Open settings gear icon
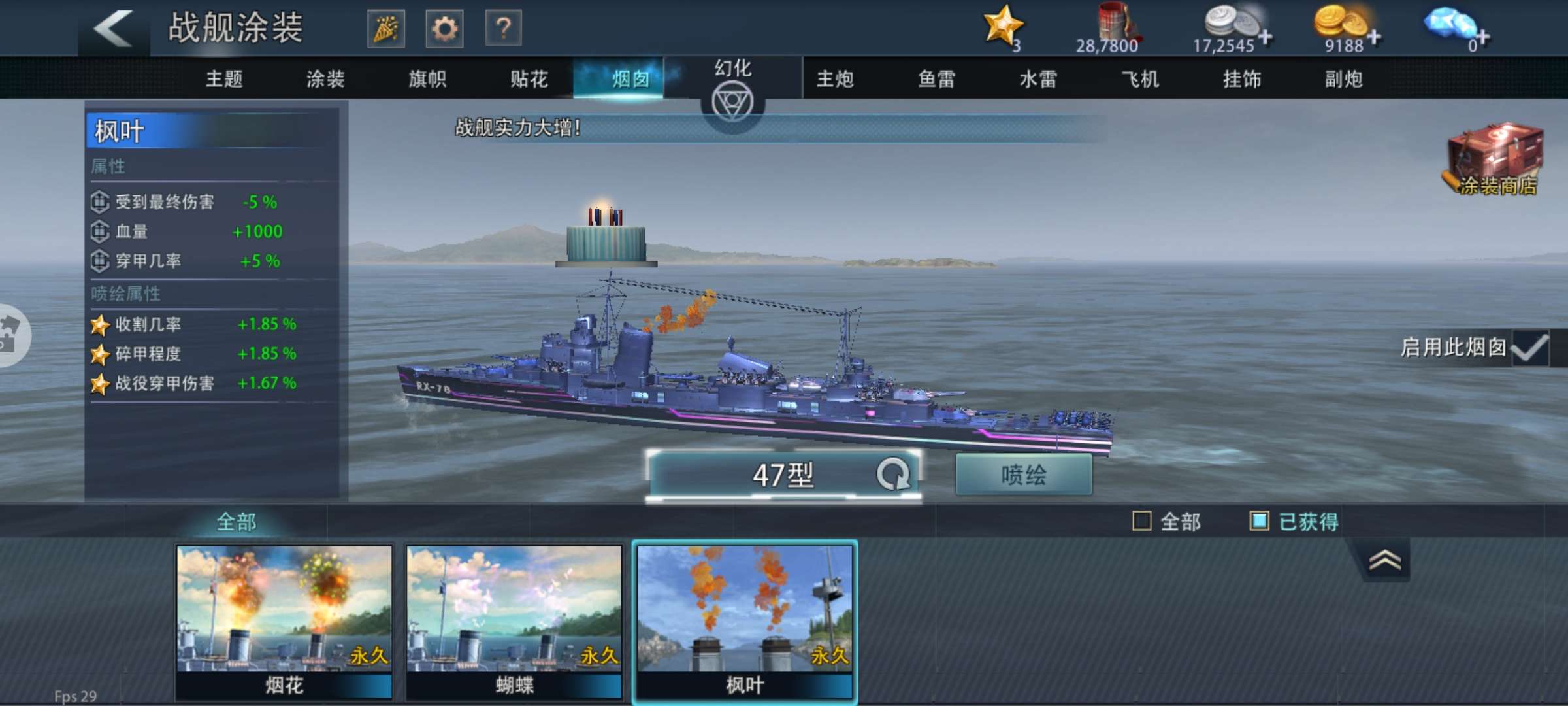Viewport: 1568px width, 706px height. point(444,29)
